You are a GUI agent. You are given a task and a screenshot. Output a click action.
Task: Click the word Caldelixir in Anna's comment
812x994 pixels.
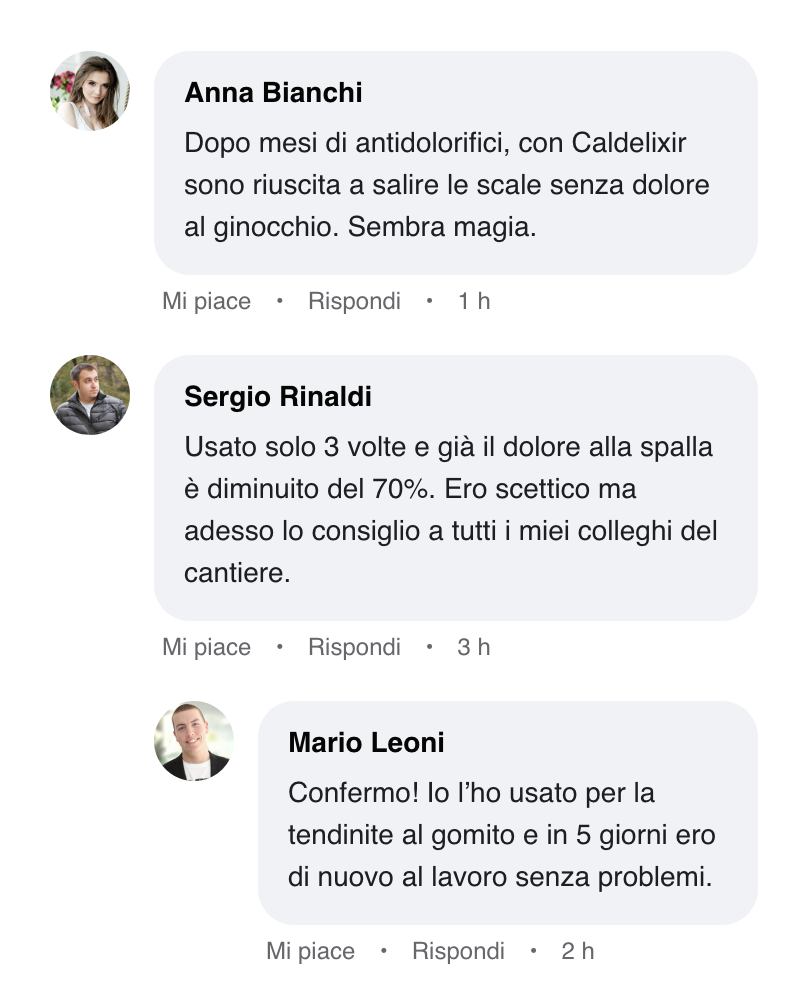point(629,143)
